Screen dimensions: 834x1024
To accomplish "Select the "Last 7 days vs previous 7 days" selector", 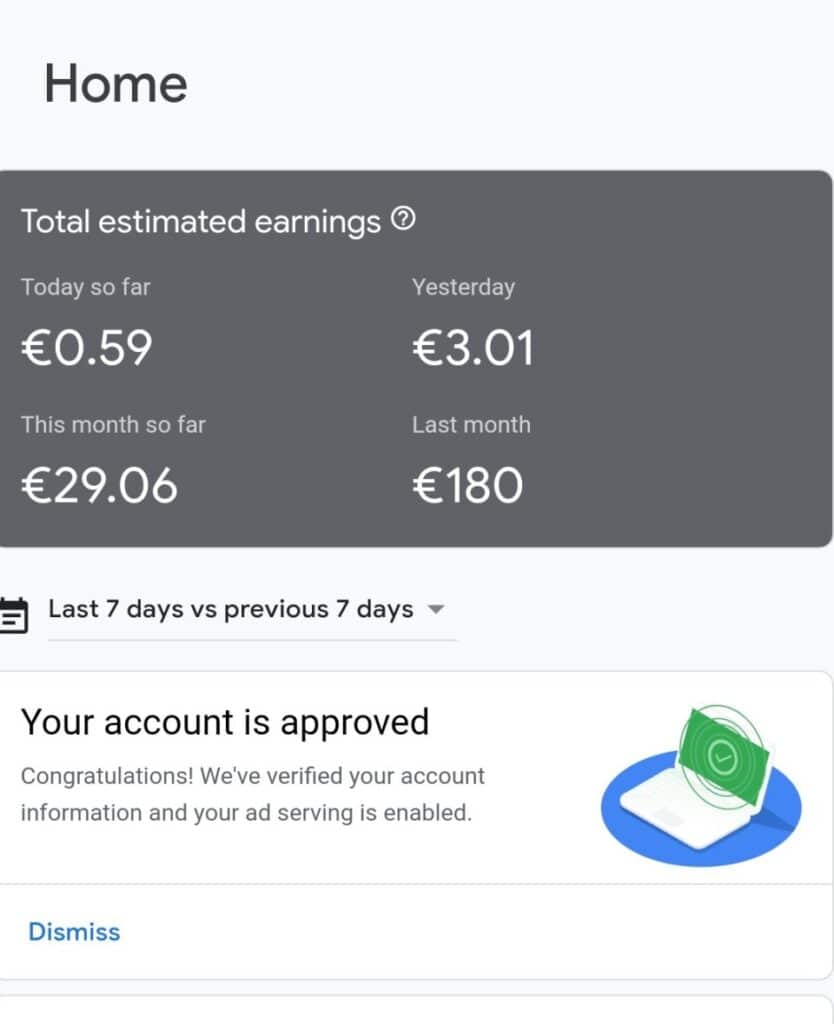I will coord(231,609).
